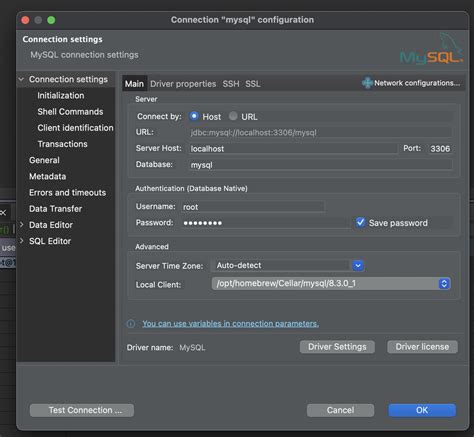Click the Test Connection button

point(82,410)
